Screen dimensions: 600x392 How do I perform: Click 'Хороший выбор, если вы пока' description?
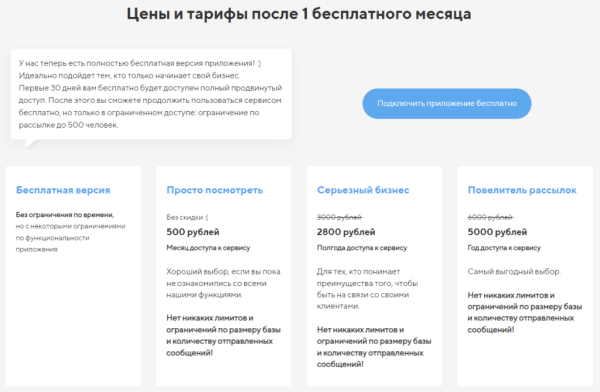[x=223, y=271]
